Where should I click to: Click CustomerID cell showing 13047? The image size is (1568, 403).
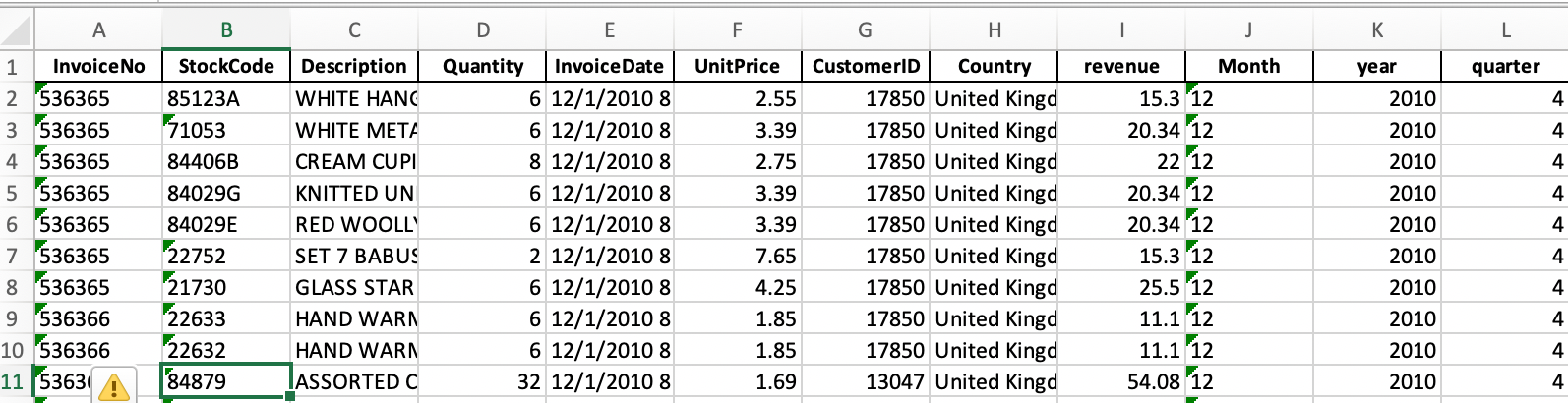[865, 381]
